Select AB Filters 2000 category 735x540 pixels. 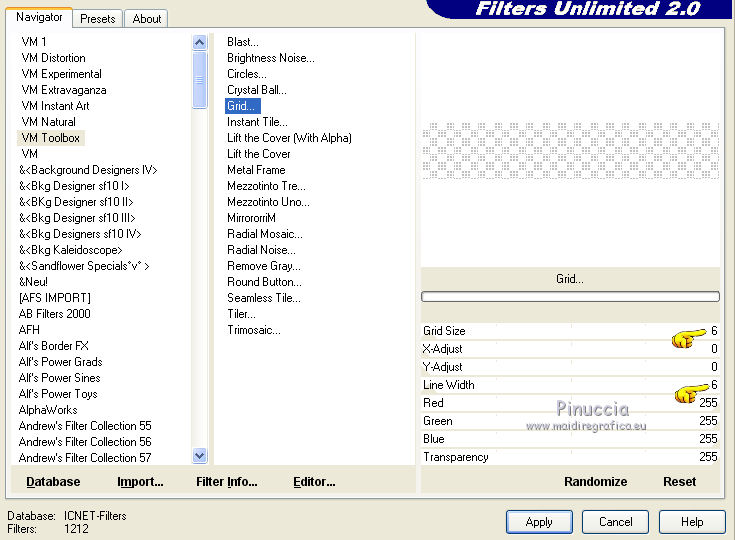click(x=54, y=314)
